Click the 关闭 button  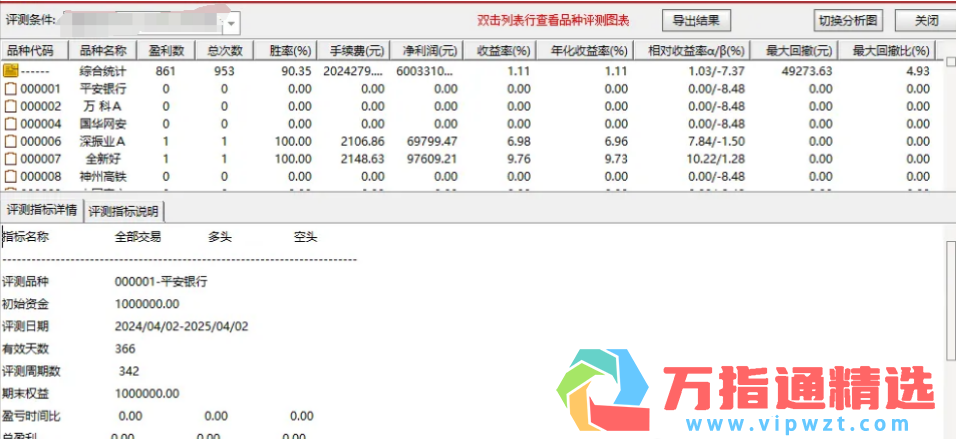point(926,20)
